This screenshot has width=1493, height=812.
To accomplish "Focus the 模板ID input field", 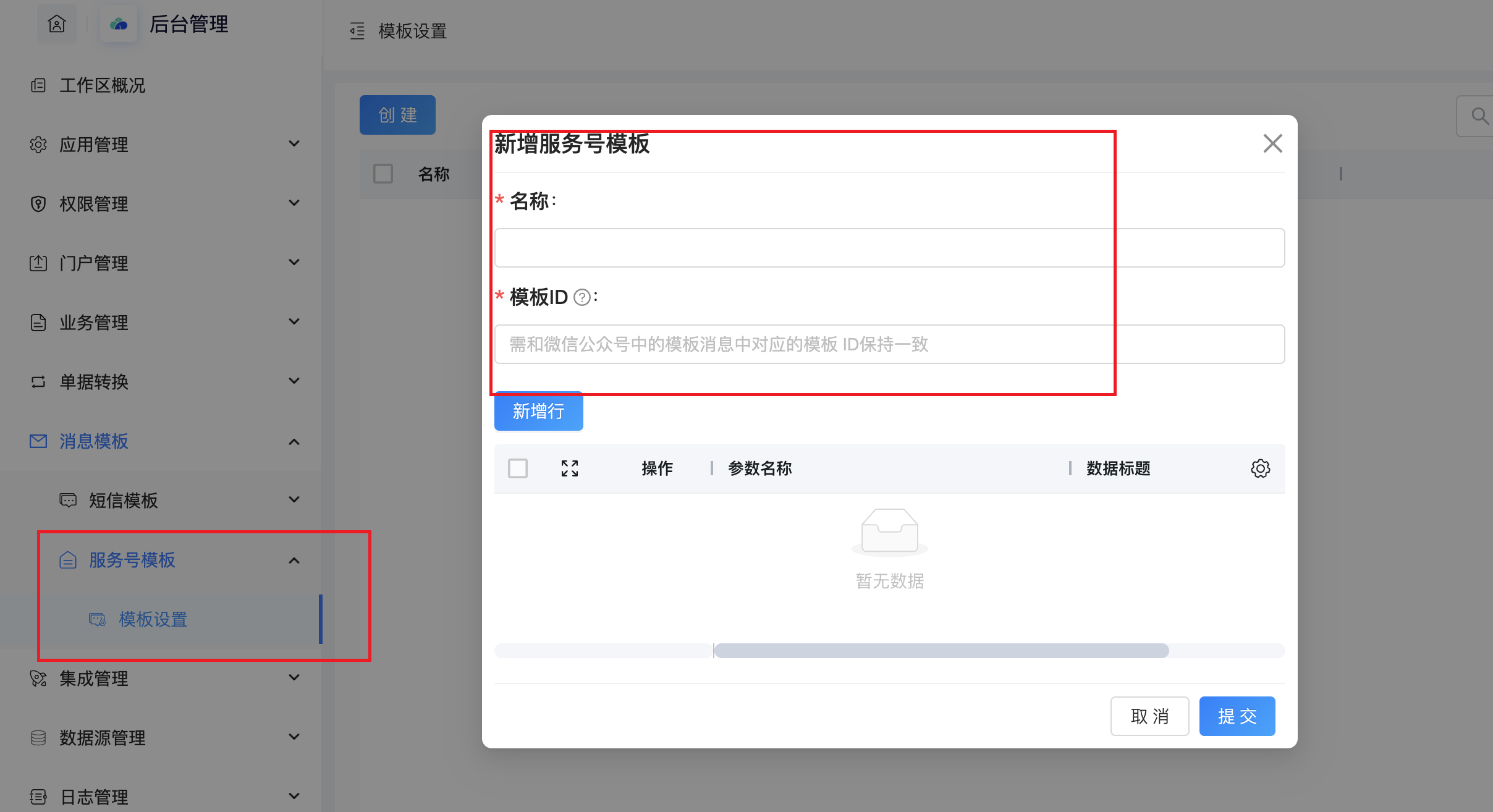I will click(889, 344).
